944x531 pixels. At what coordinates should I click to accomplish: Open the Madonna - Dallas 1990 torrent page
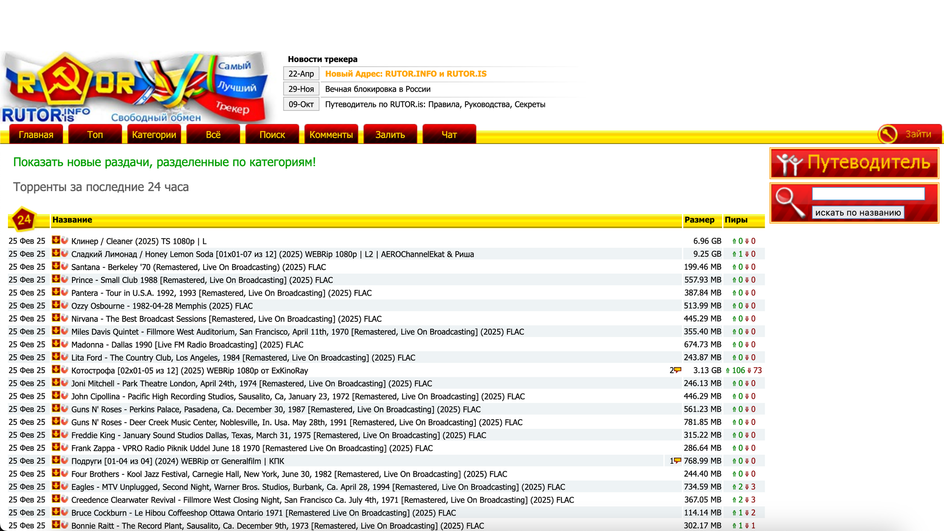pyautogui.click(x=187, y=344)
